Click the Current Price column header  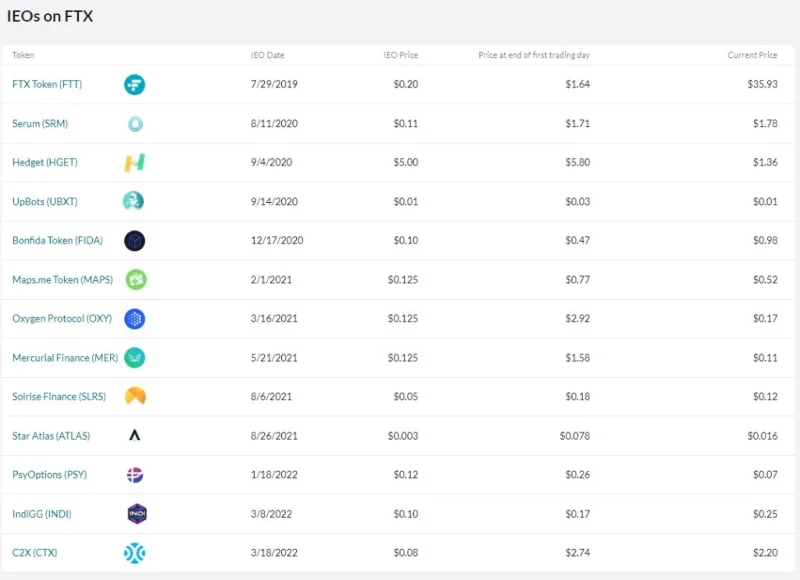pyautogui.click(x=753, y=55)
